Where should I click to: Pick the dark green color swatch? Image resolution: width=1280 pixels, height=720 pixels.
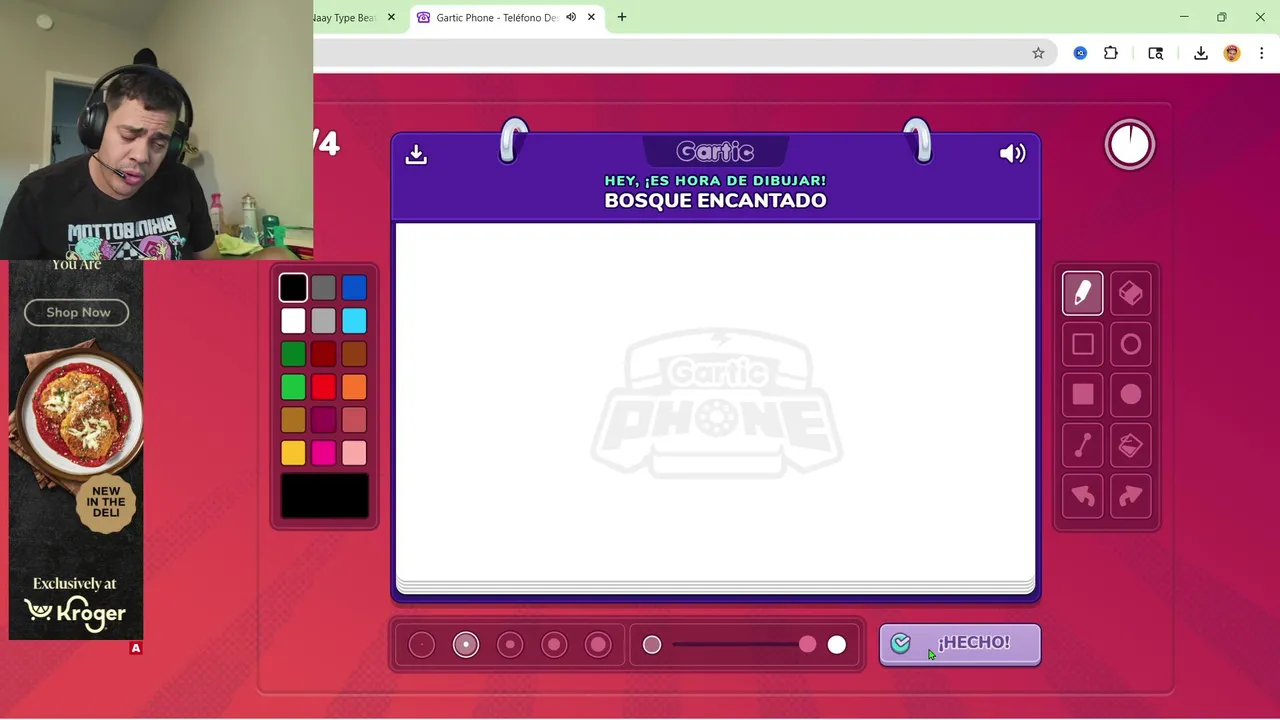[293, 354]
